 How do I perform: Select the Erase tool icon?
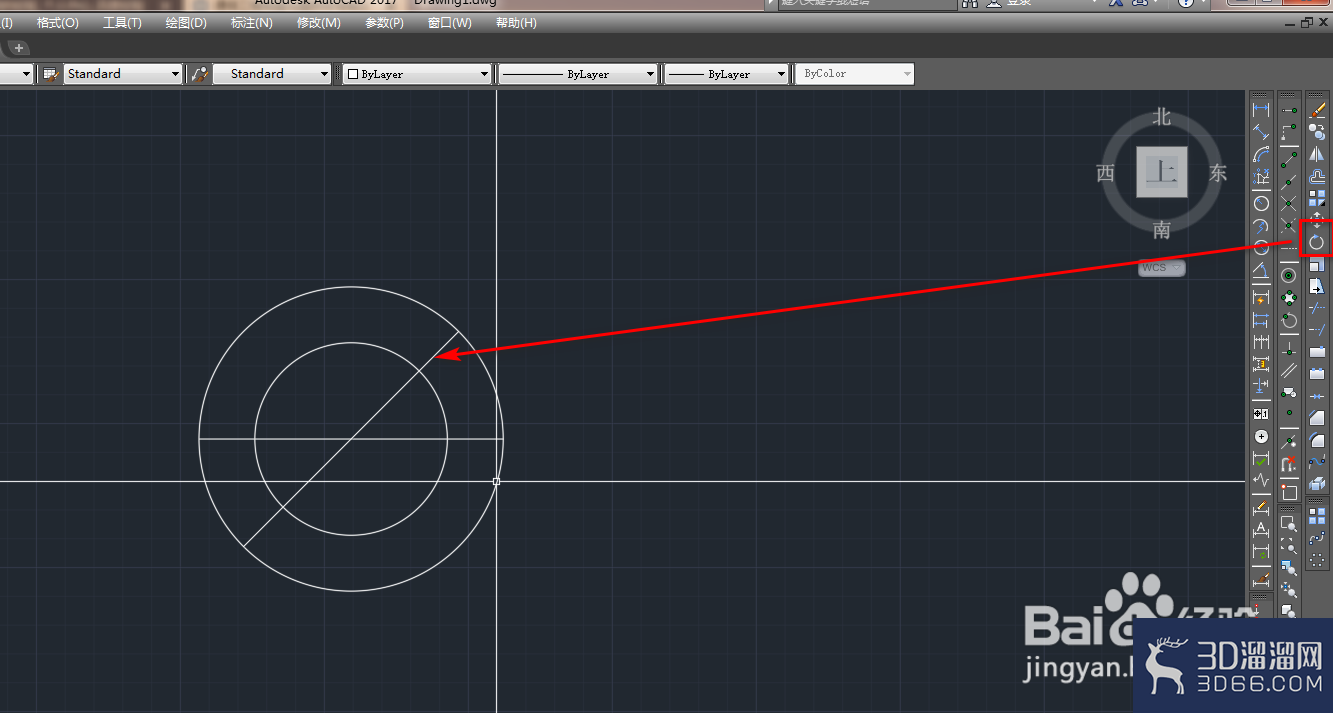pyautogui.click(x=1317, y=110)
